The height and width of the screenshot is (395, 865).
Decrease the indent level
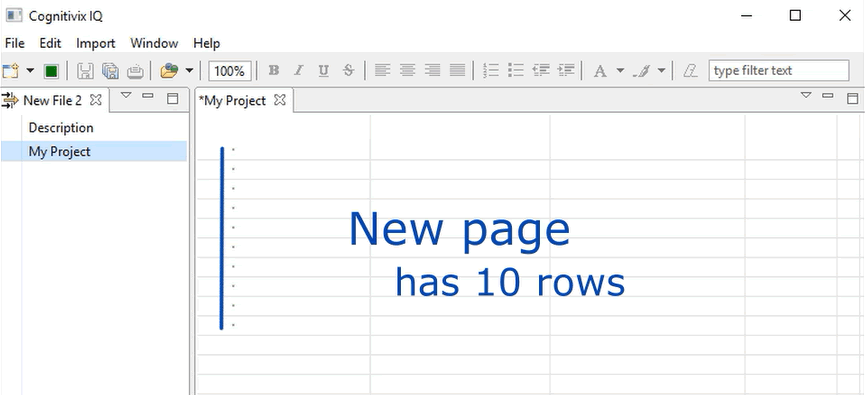pos(541,71)
